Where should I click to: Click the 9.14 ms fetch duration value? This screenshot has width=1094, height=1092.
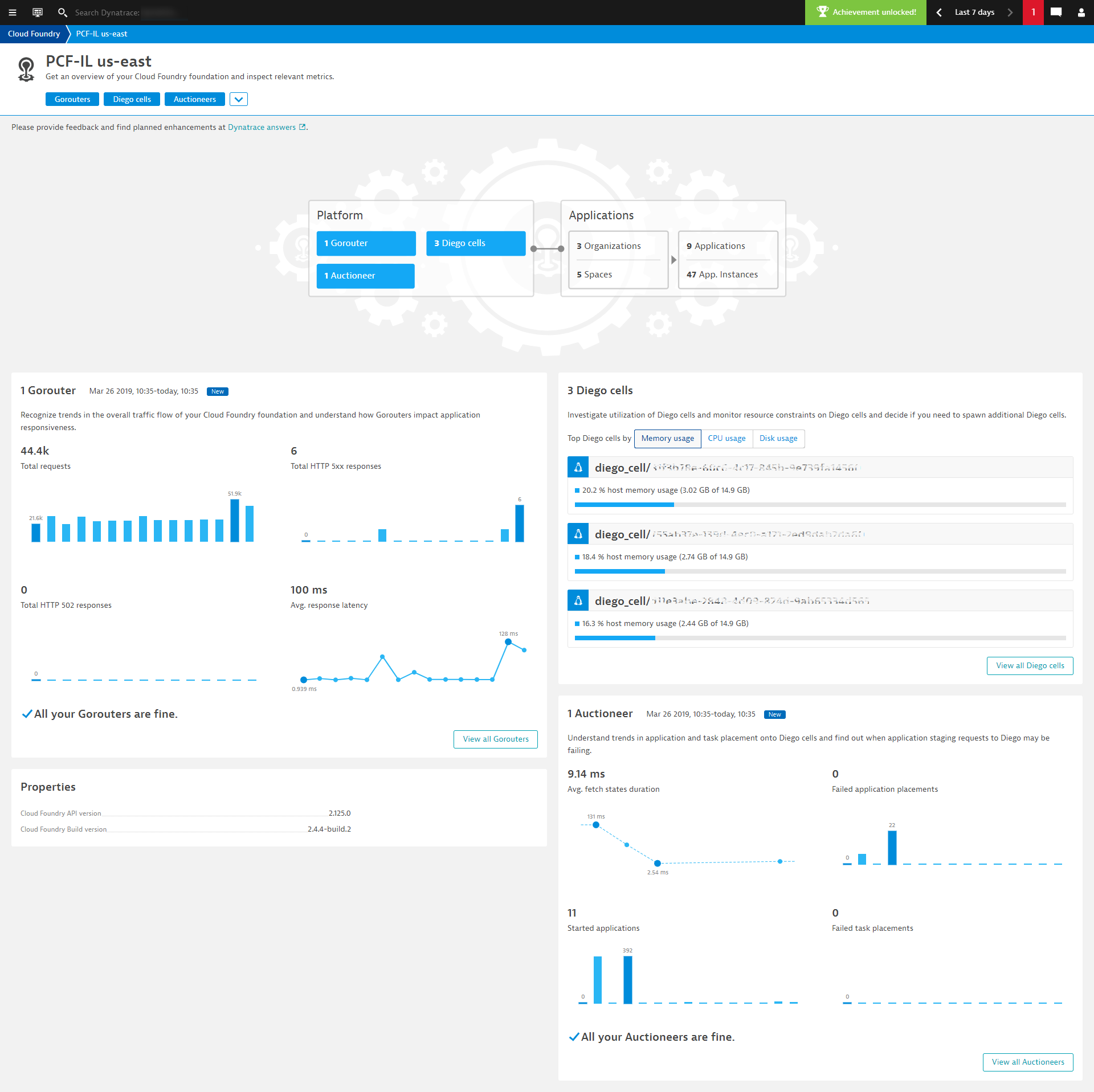pyautogui.click(x=586, y=774)
